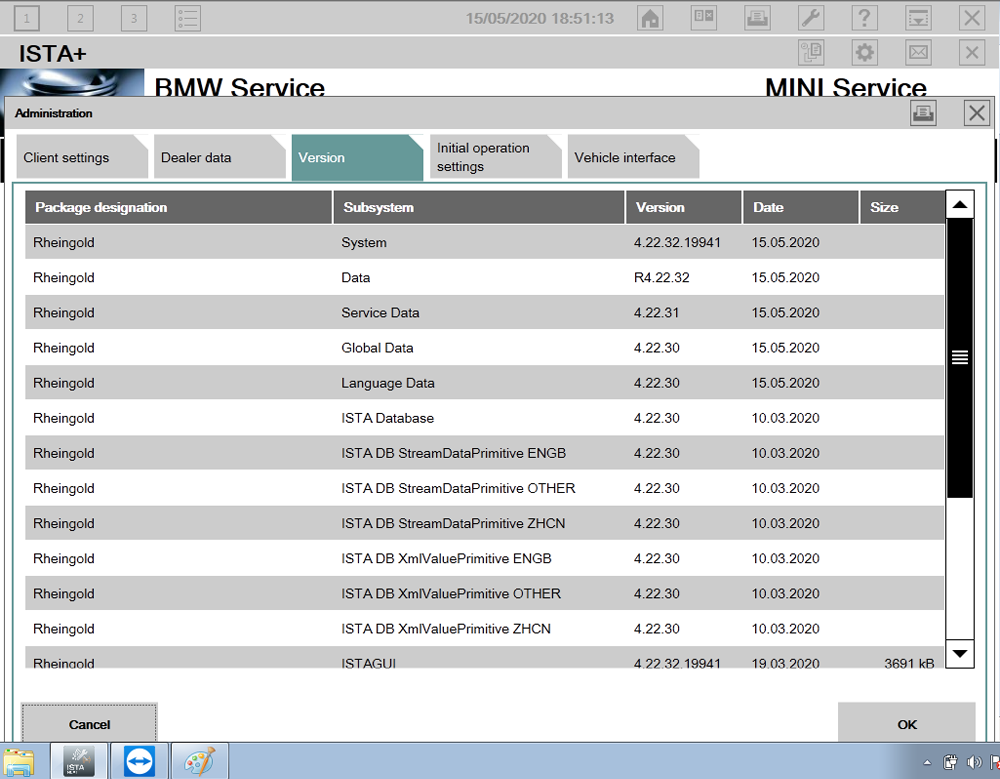Click the documents copy icon beside ISTA+
Image resolution: width=1000 pixels, height=779 pixels.
(811, 52)
